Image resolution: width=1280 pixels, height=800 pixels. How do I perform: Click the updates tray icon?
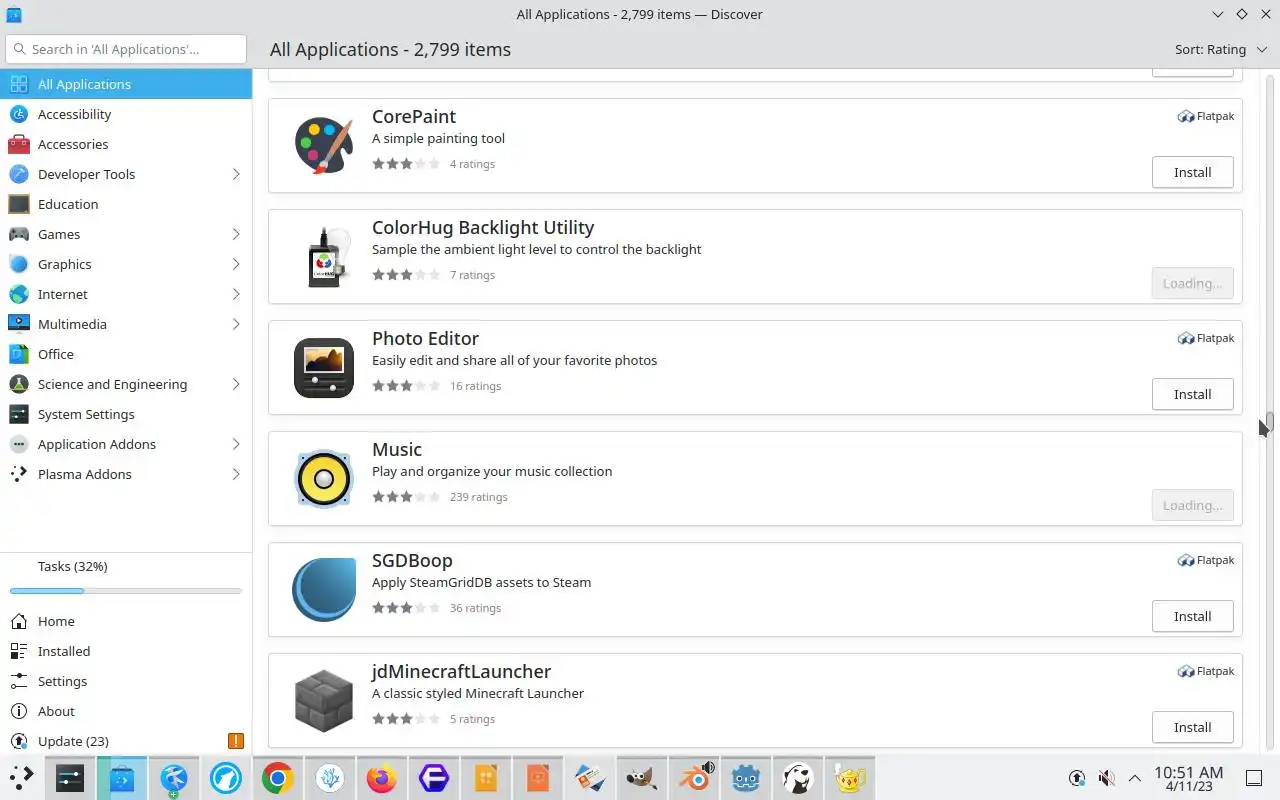pos(1077,778)
